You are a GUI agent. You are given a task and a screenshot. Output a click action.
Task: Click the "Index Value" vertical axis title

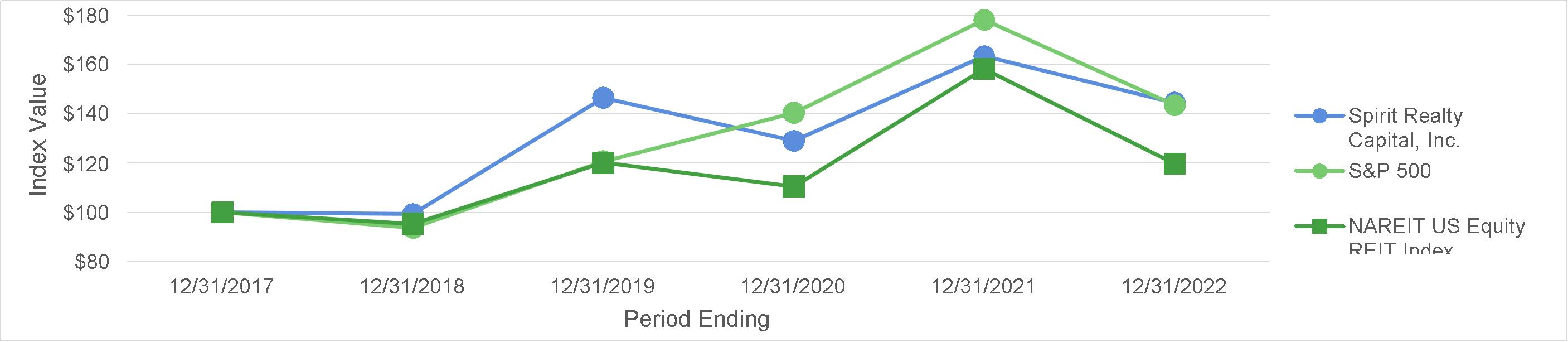(x=38, y=136)
